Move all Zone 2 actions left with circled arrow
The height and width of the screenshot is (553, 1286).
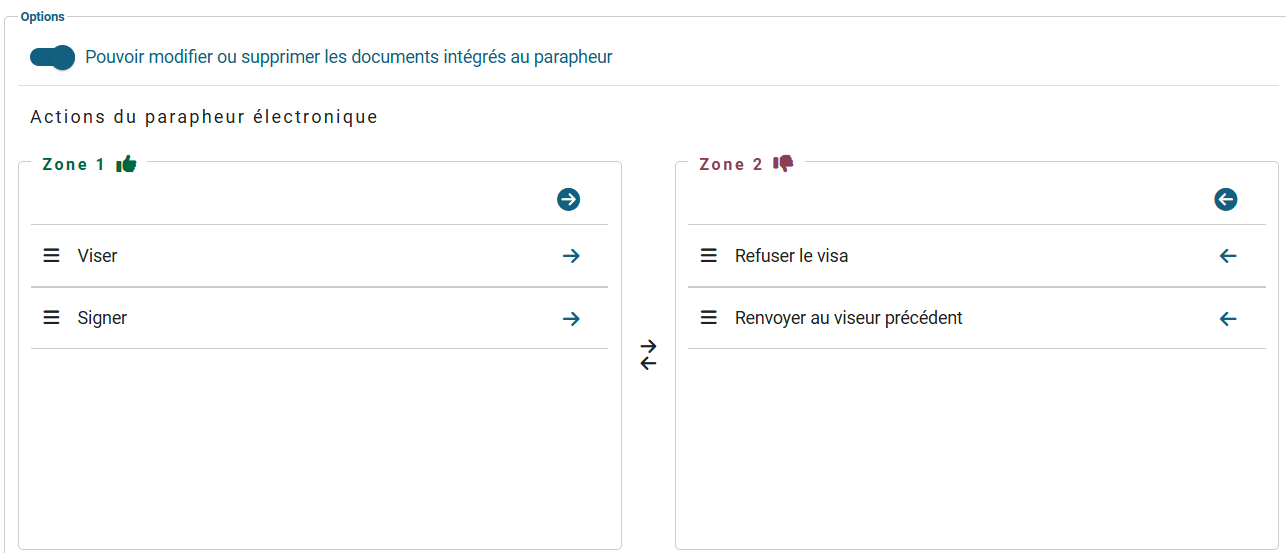point(1226,200)
